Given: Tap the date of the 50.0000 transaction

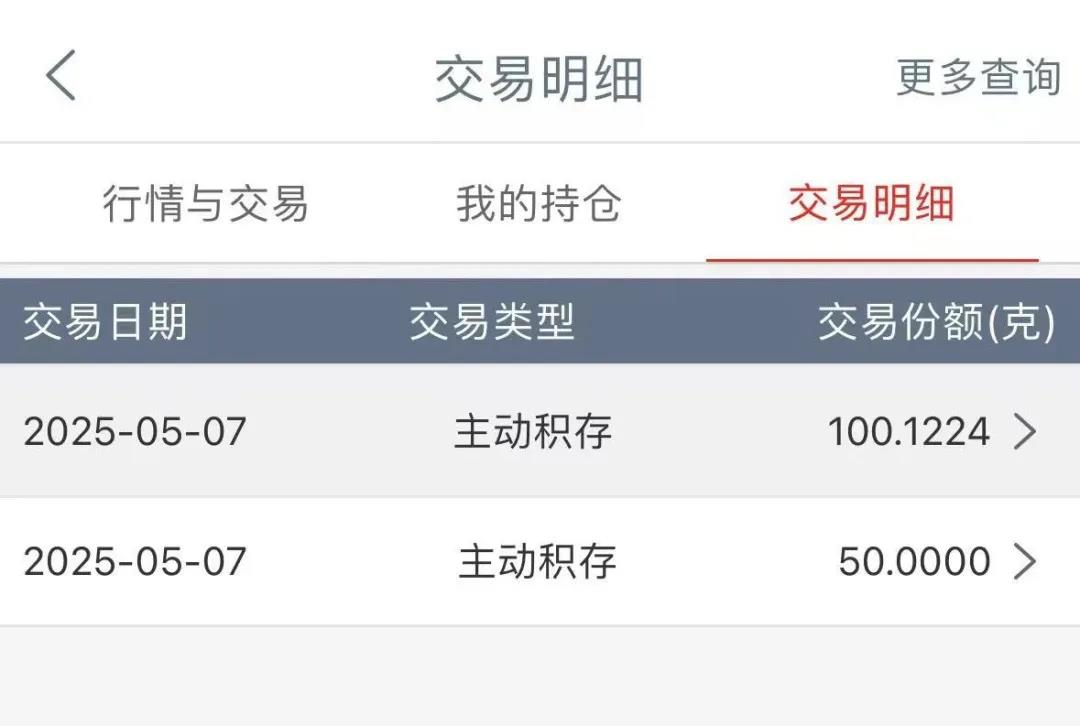Looking at the screenshot, I should 135,561.
